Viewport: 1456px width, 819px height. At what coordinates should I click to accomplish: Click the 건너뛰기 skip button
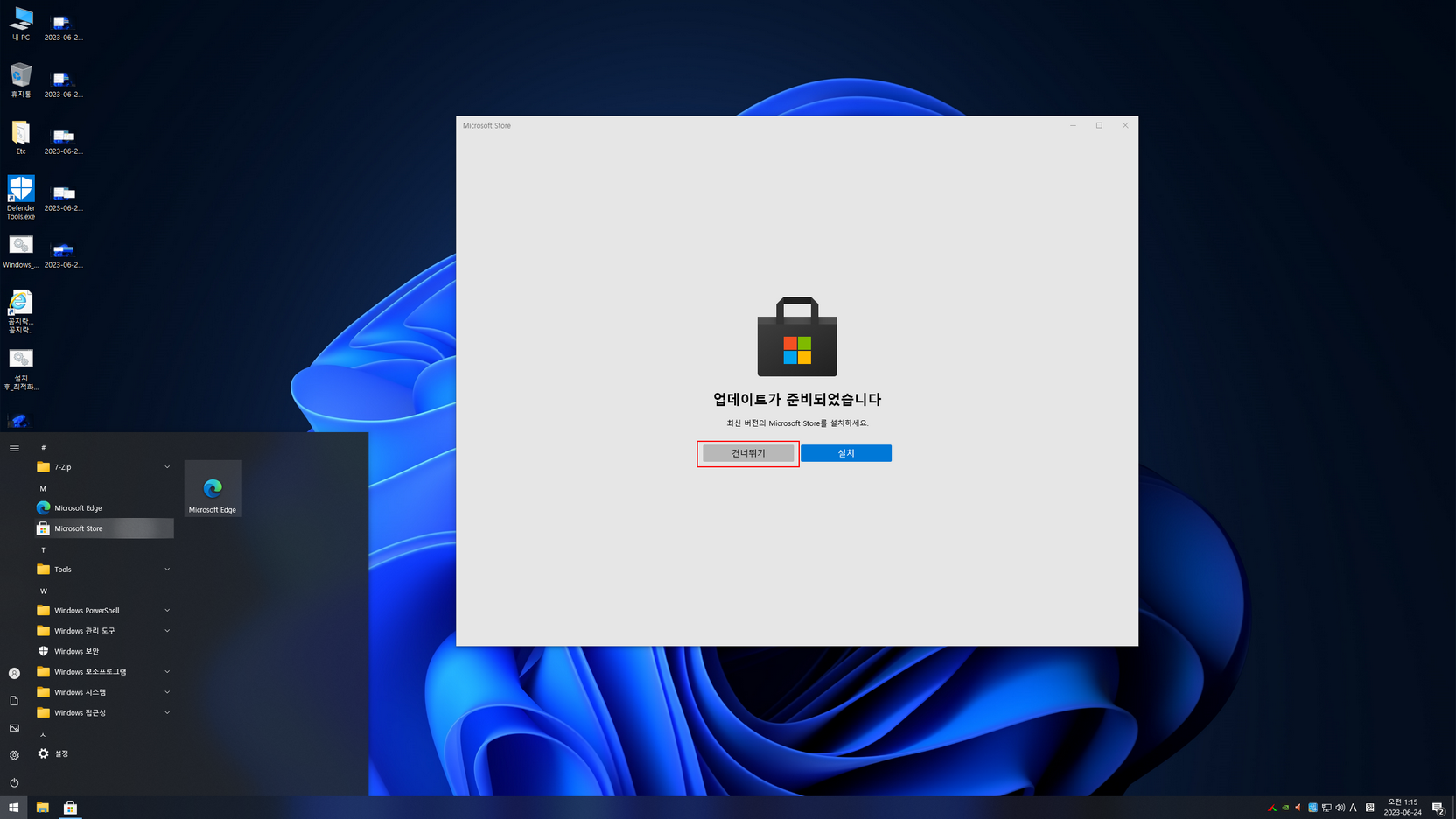[x=748, y=453]
